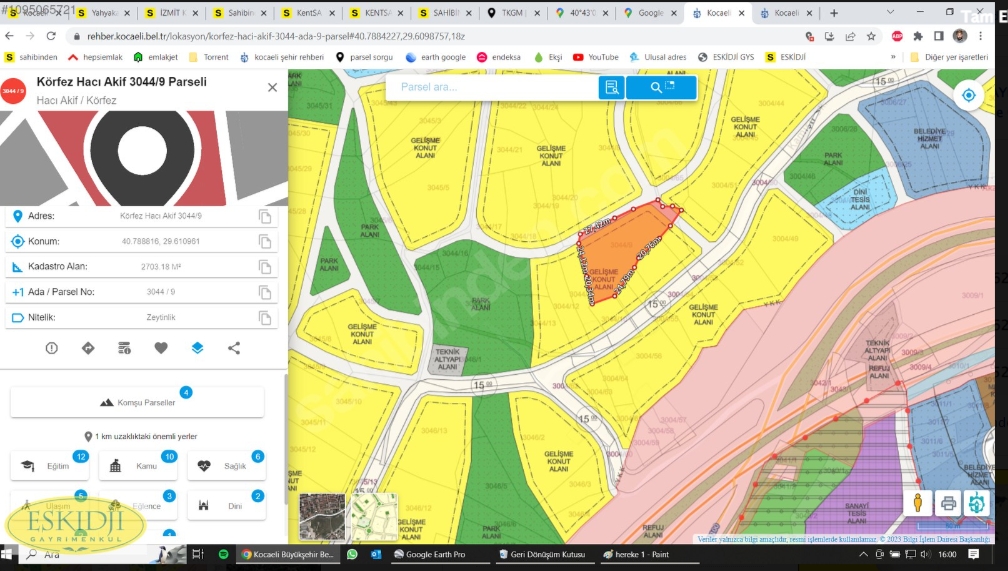
Task: Reload the current page
Action: (51, 36)
